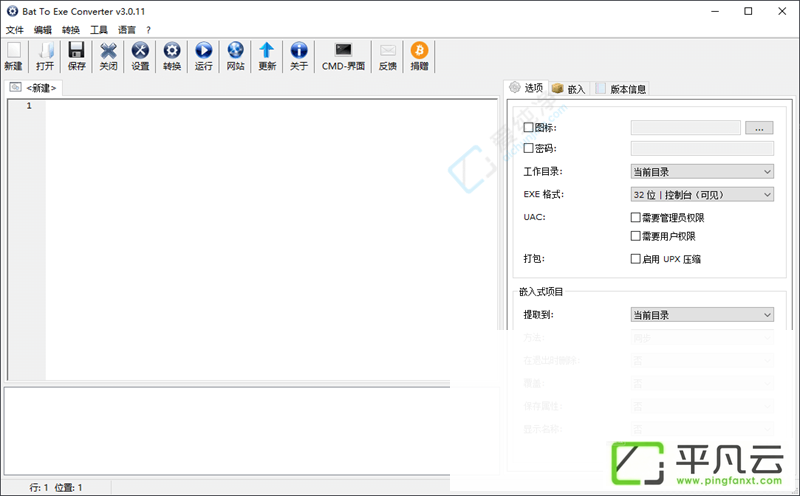Open the 转换 menu
Image resolution: width=800 pixels, height=496 pixels.
(71, 30)
